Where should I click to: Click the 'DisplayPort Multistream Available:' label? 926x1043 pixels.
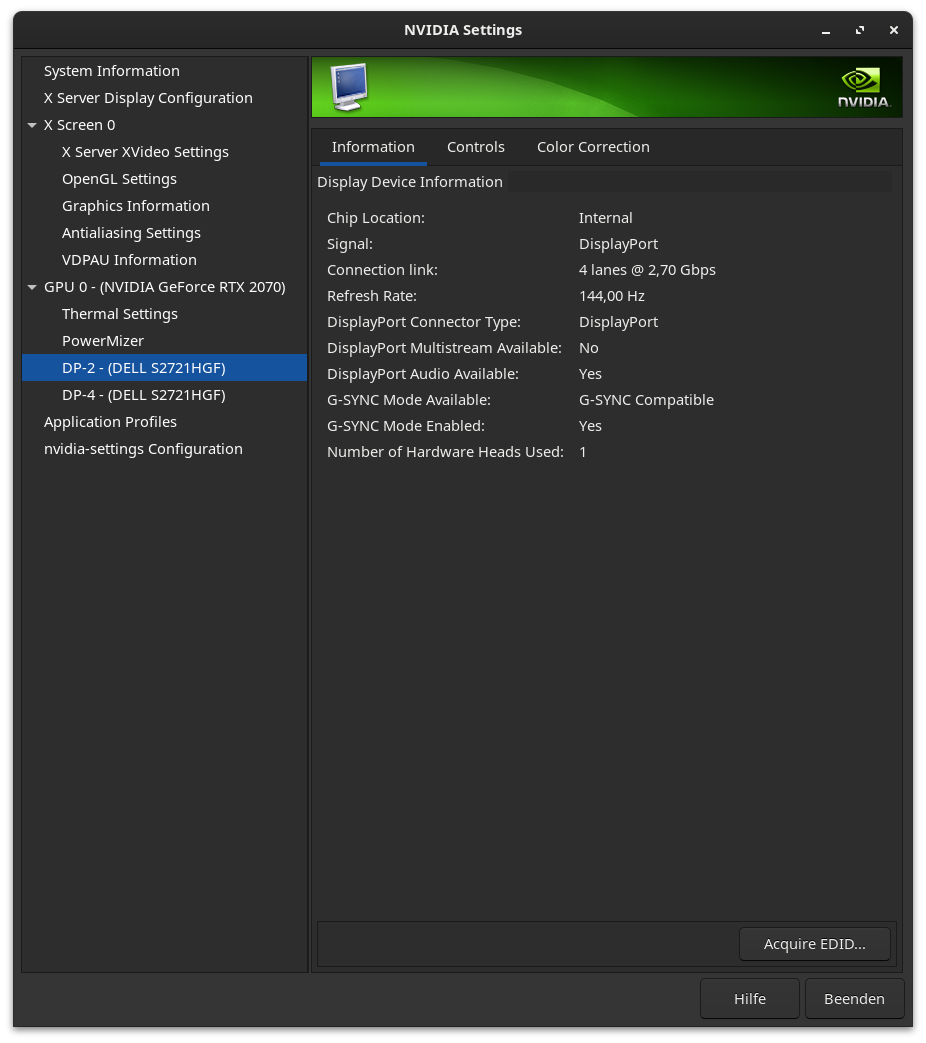tap(444, 348)
